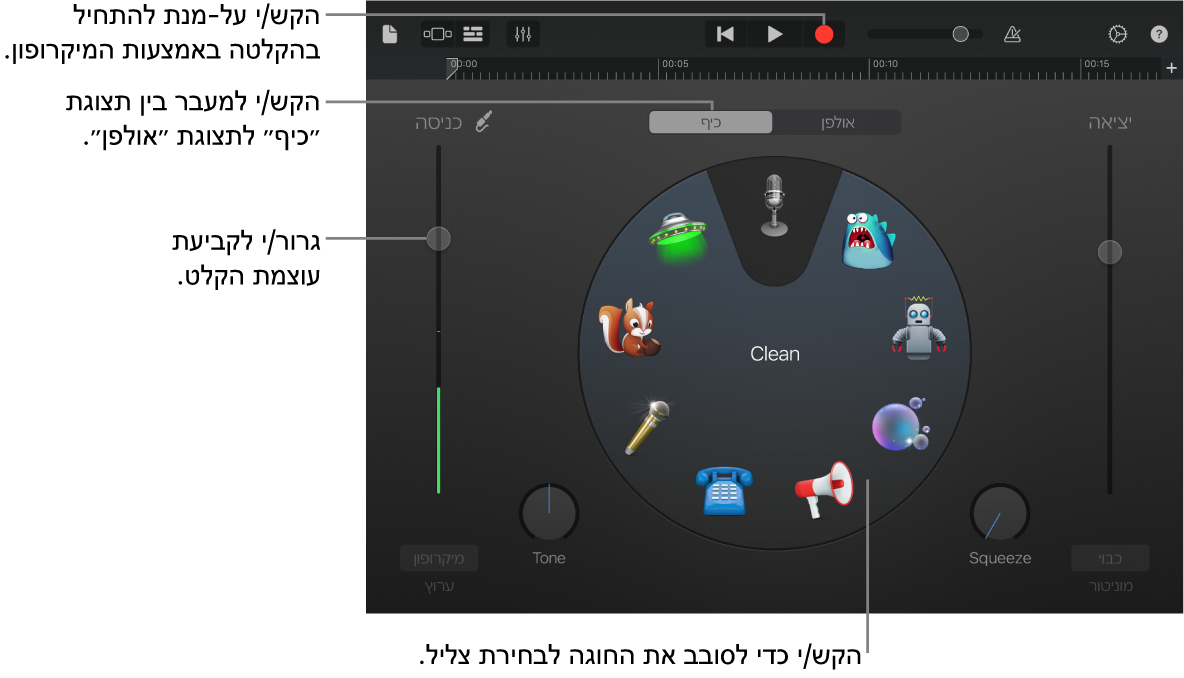Click the Squeeze knob
This screenshot has width=1184, height=678.
point(1000,513)
